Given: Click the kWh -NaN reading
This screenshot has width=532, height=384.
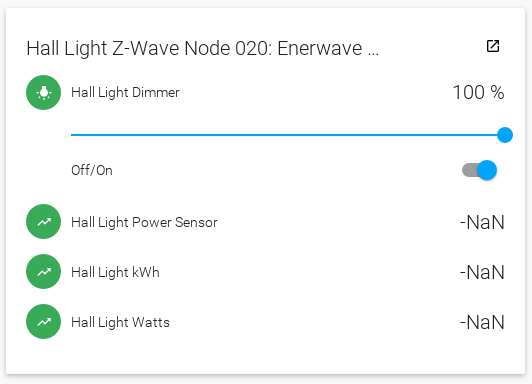Looking at the screenshot, I should (x=482, y=272).
